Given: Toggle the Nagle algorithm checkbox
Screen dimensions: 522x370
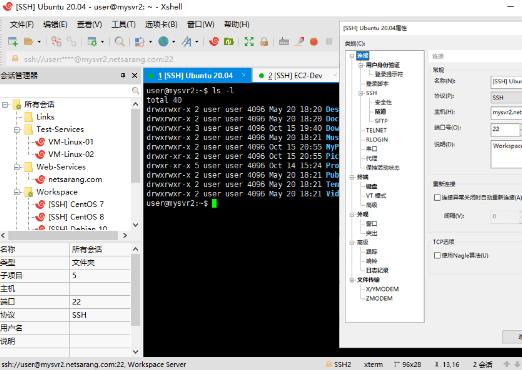Looking at the screenshot, I should 437,255.
